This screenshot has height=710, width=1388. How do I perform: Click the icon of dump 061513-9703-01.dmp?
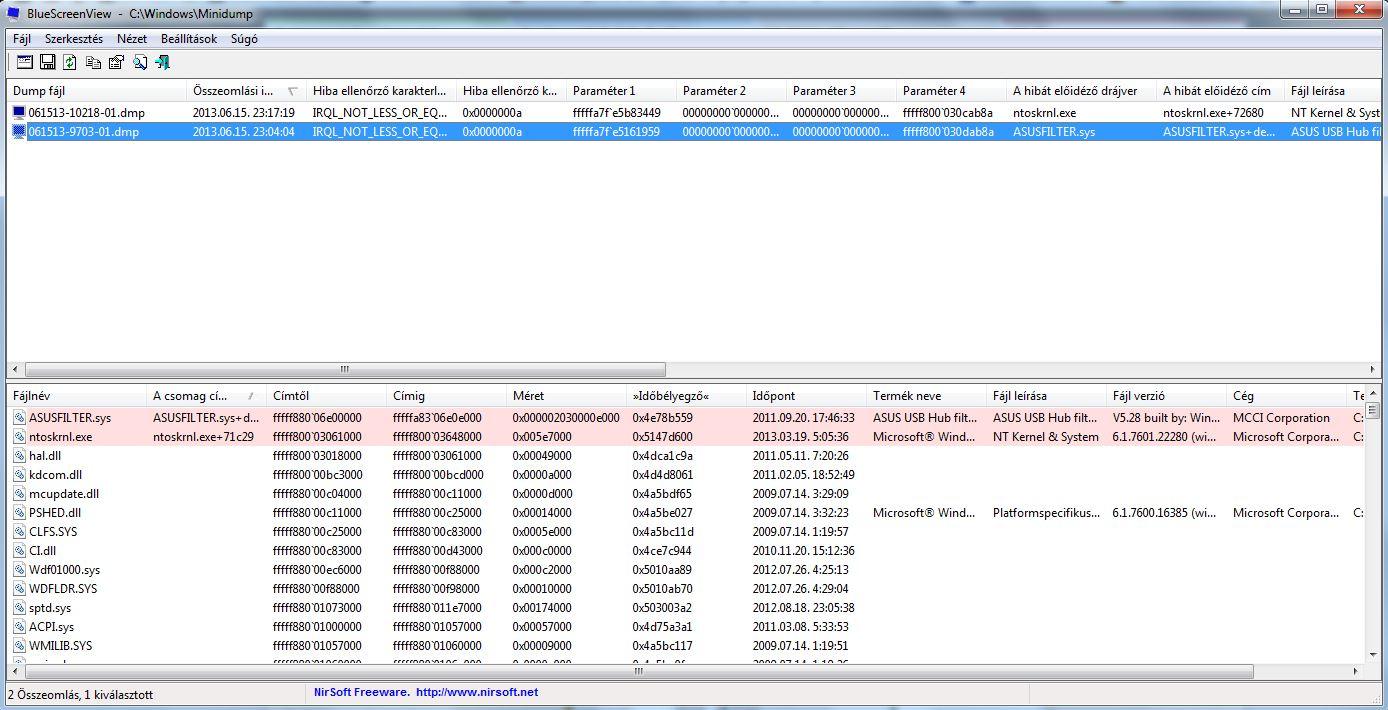(x=19, y=132)
